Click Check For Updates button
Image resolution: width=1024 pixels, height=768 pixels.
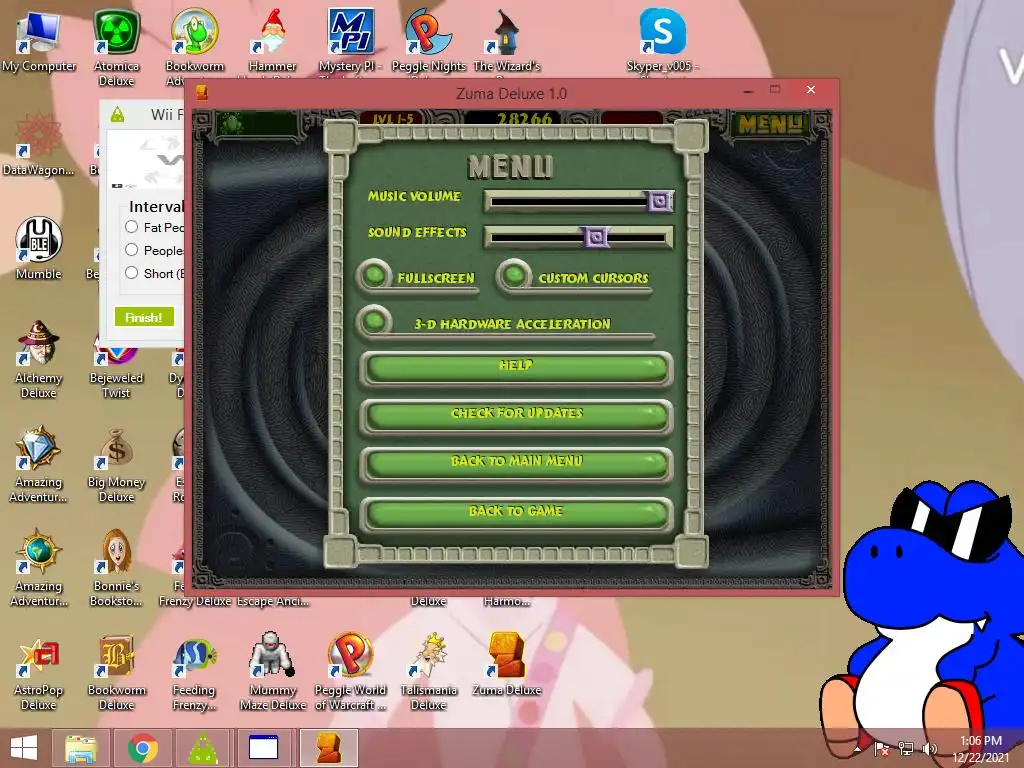(x=516, y=415)
